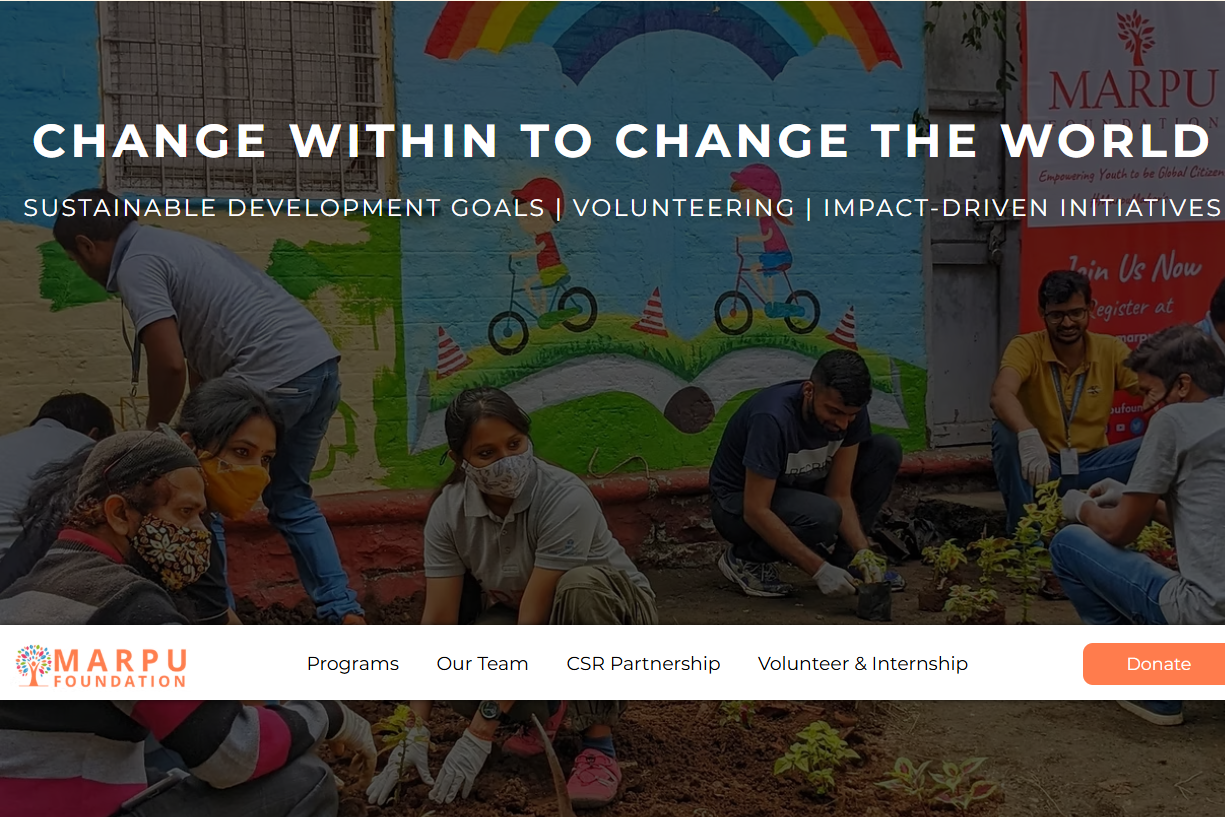This screenshot has height=817, width=1225.
Task: Click the grilled window on the wall
Action: tap(241, 97)
